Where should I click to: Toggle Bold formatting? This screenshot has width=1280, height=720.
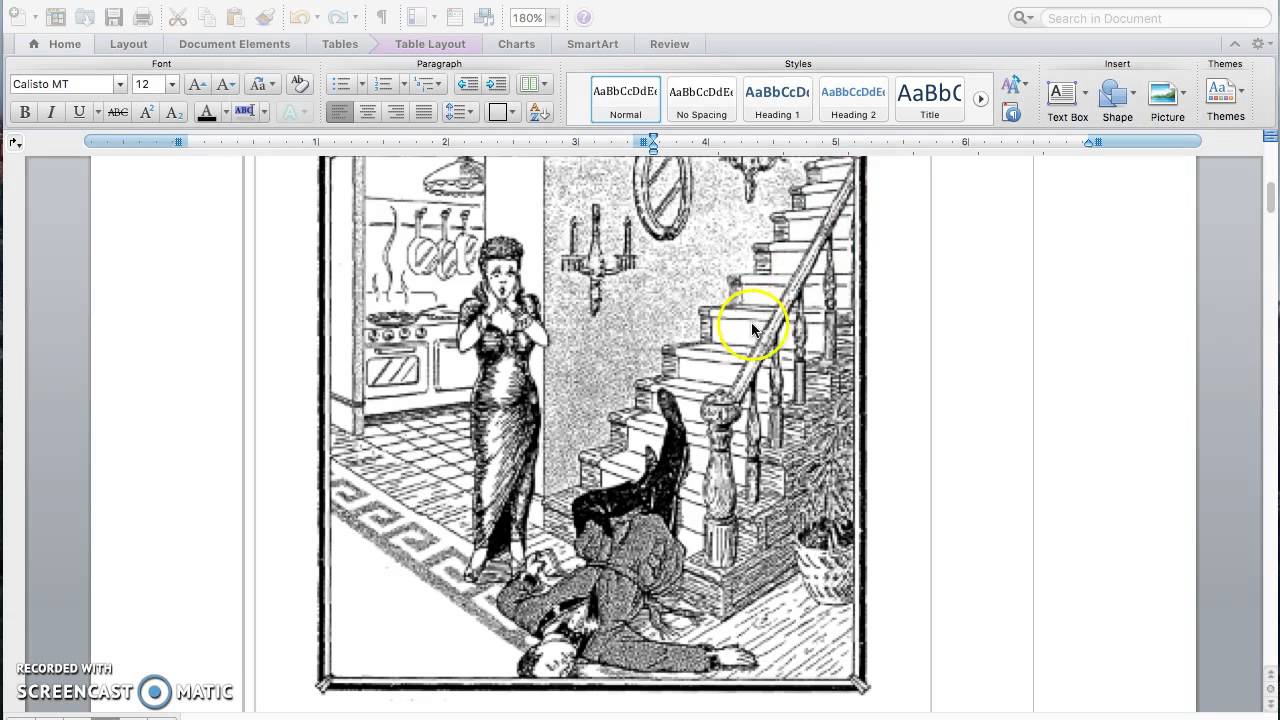point(25,112)
